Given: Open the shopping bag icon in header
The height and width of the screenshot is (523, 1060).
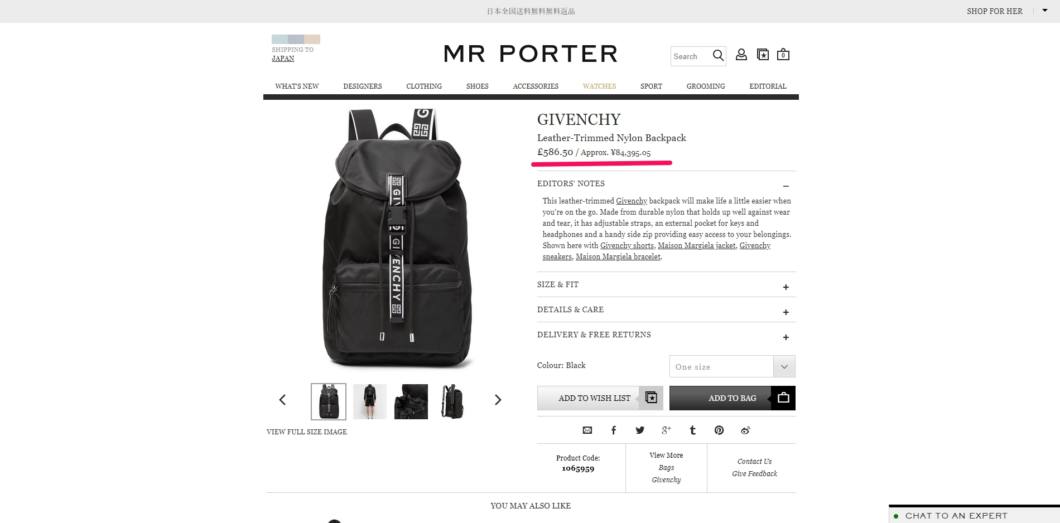Looking at the screenshot, I should (783, 55).
